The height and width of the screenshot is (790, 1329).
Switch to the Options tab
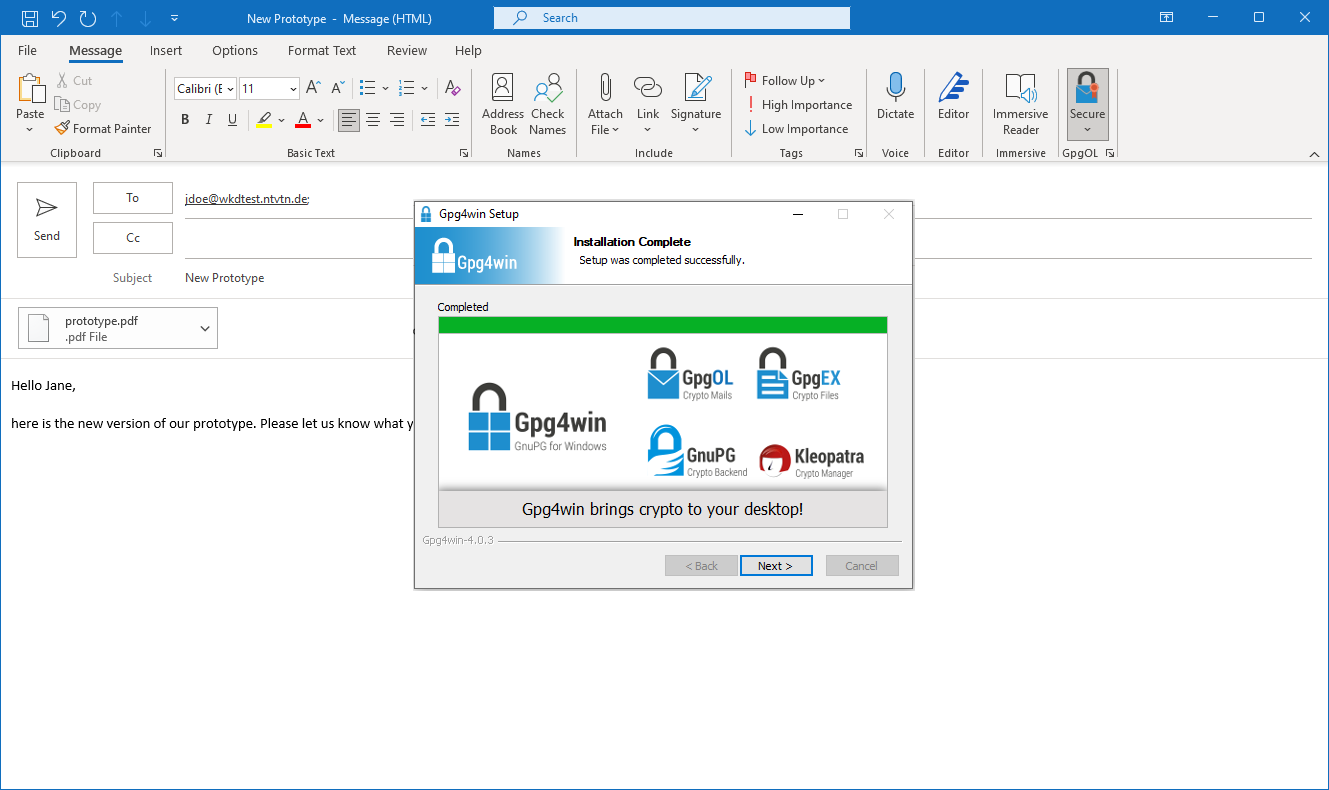pos(235,50)
